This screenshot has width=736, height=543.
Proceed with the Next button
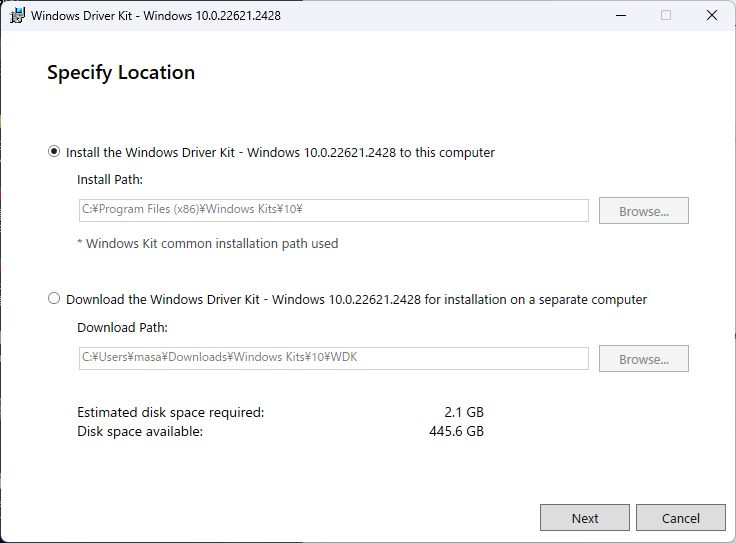click(585, 518)
